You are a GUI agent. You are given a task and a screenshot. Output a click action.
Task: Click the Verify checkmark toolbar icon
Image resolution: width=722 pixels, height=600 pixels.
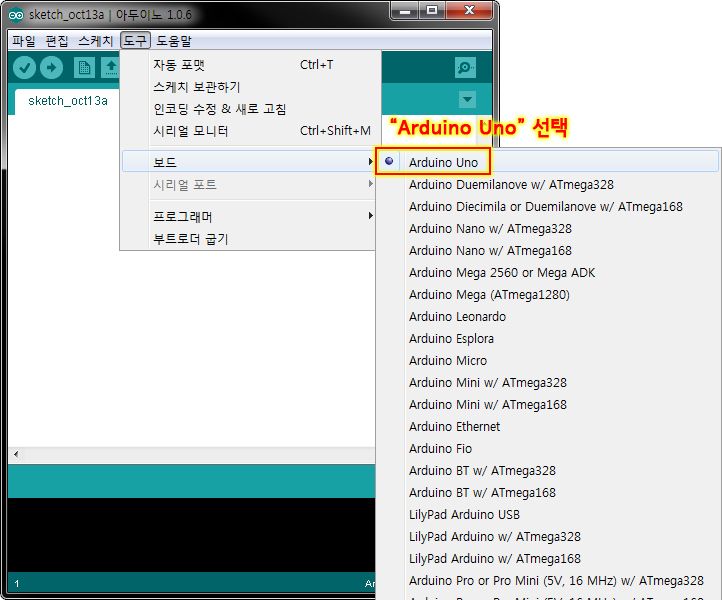(x=24, y=67)
